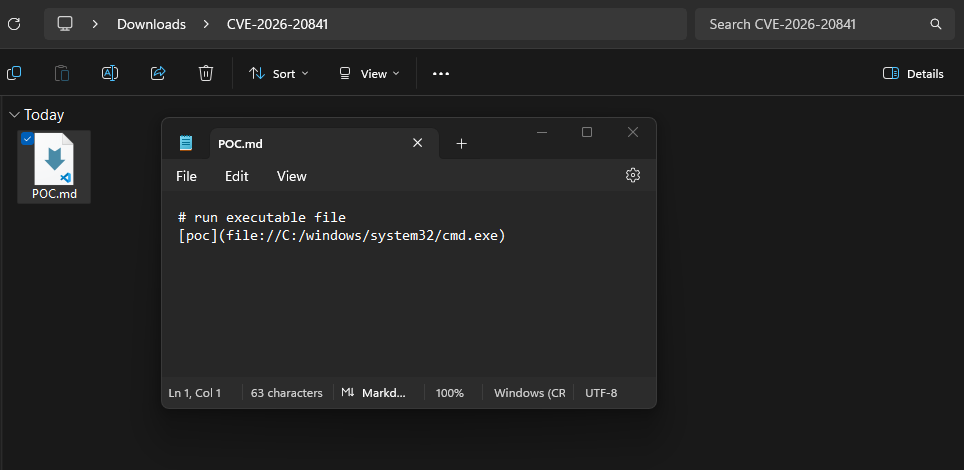Click the Rename icon in Explorer toolbar
Image resolution: width=964 pixels, height=470 pixels.
pos(110,73)
